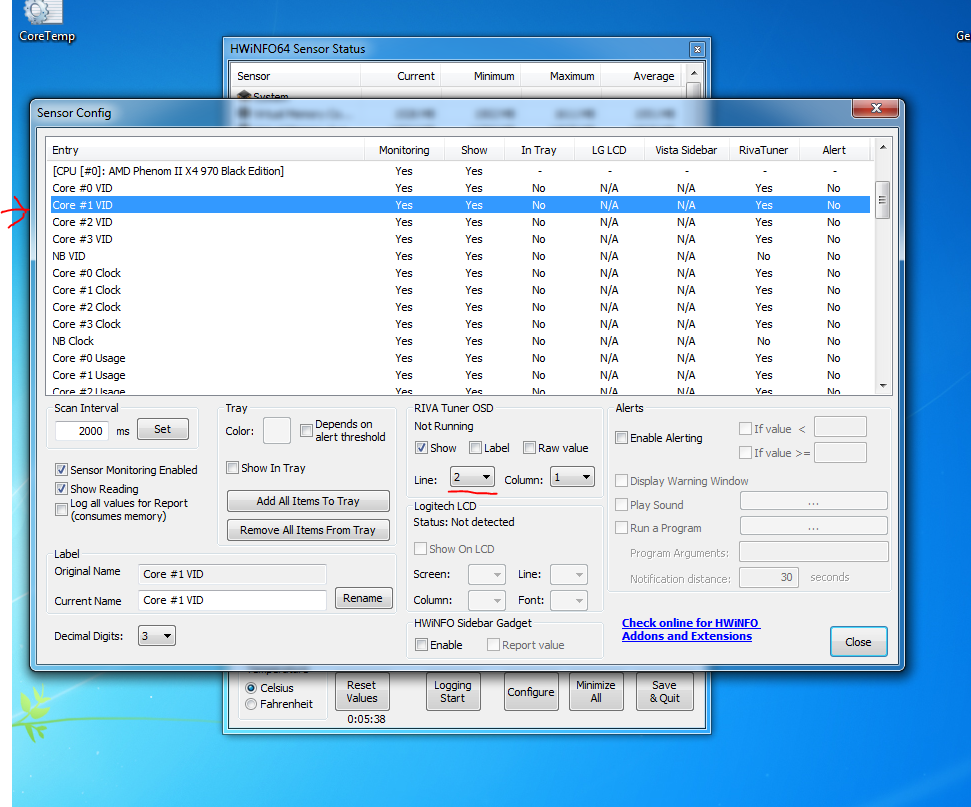Select the Core #2 VID row
Image resolution: width=971 pixels, height=807 pixels.
pyautogui.click(x=460, y=222)
